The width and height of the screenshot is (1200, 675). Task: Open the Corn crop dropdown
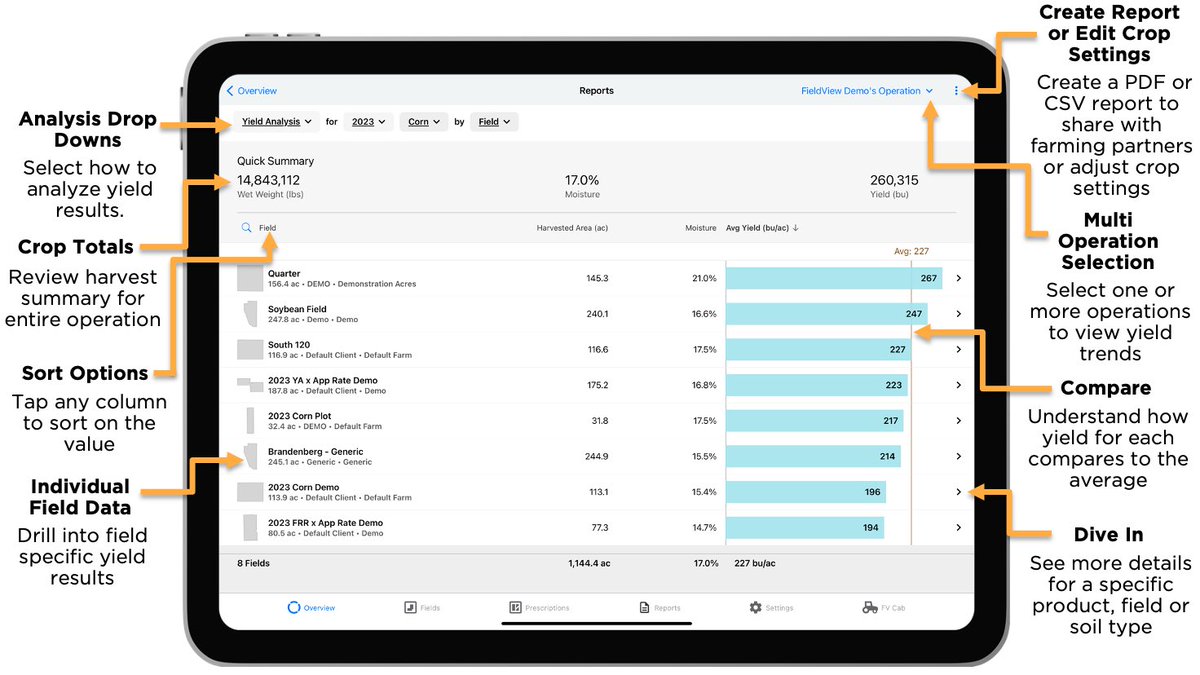click(x=424, y=122)
